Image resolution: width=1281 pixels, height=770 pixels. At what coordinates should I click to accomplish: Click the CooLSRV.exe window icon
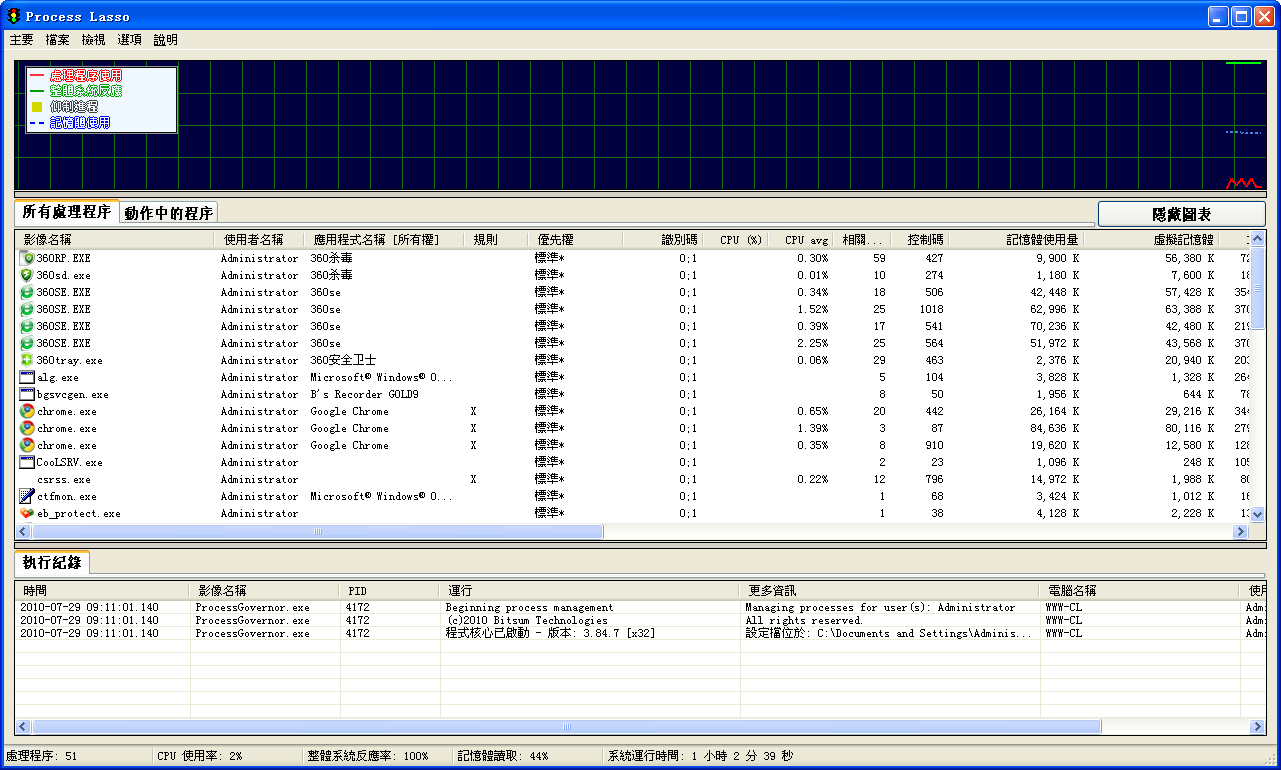click(27, 462)
